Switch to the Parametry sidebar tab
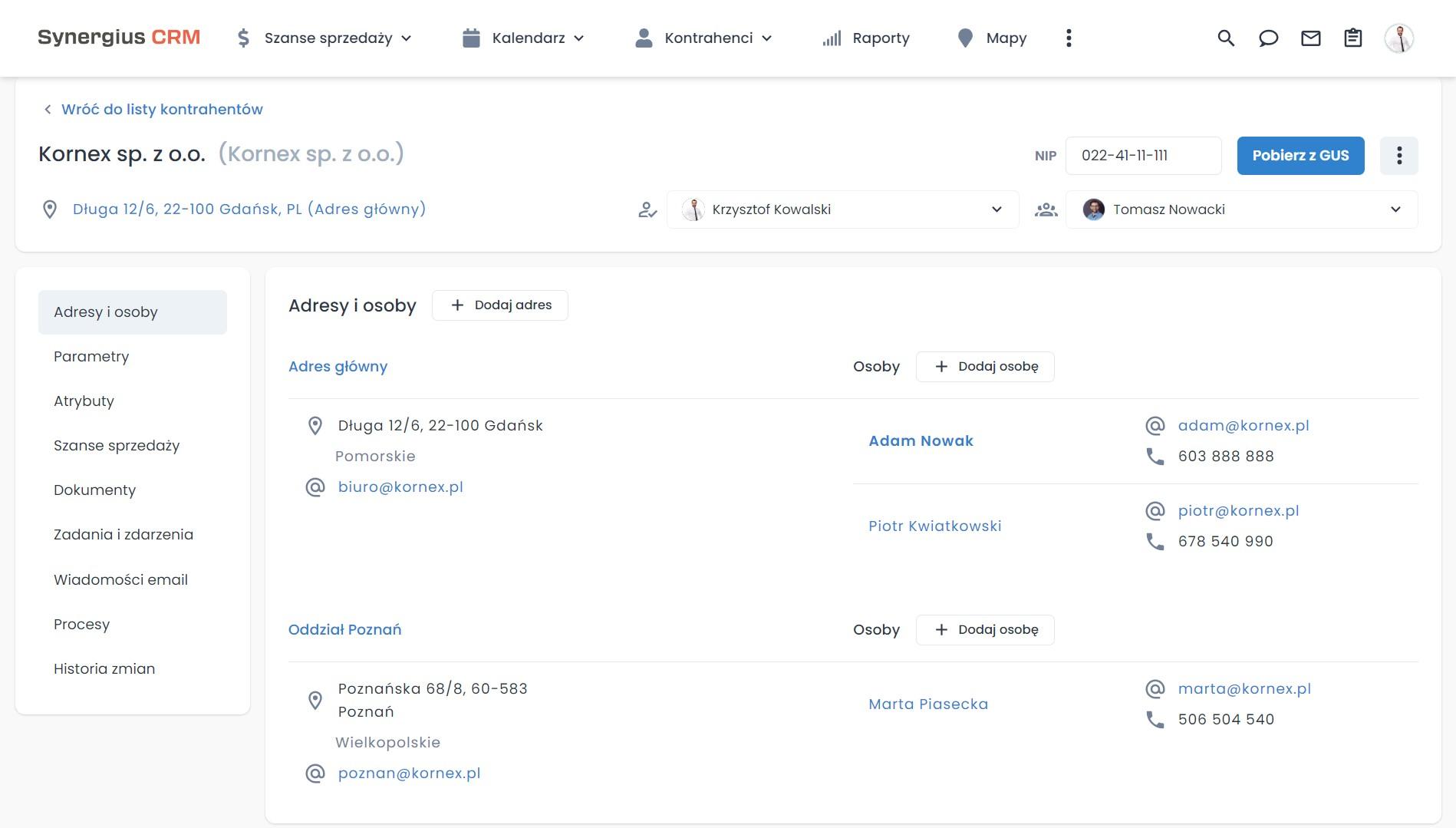Viewport: 1456px width, 828px height. 133,357
